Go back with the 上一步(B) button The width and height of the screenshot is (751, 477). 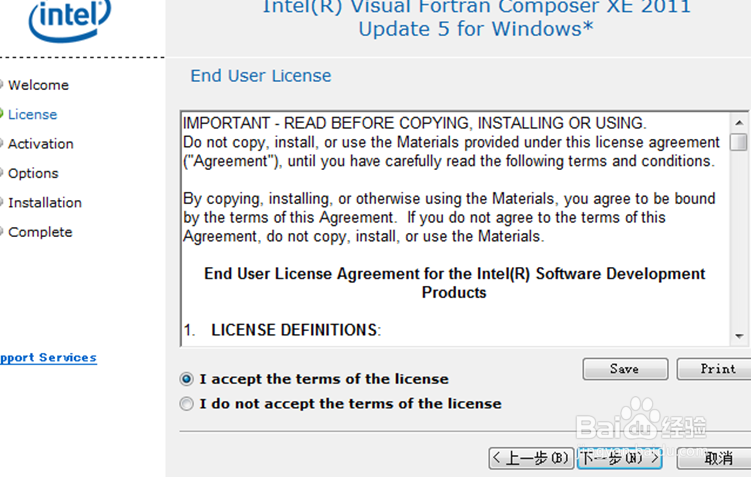pos(531,458)
